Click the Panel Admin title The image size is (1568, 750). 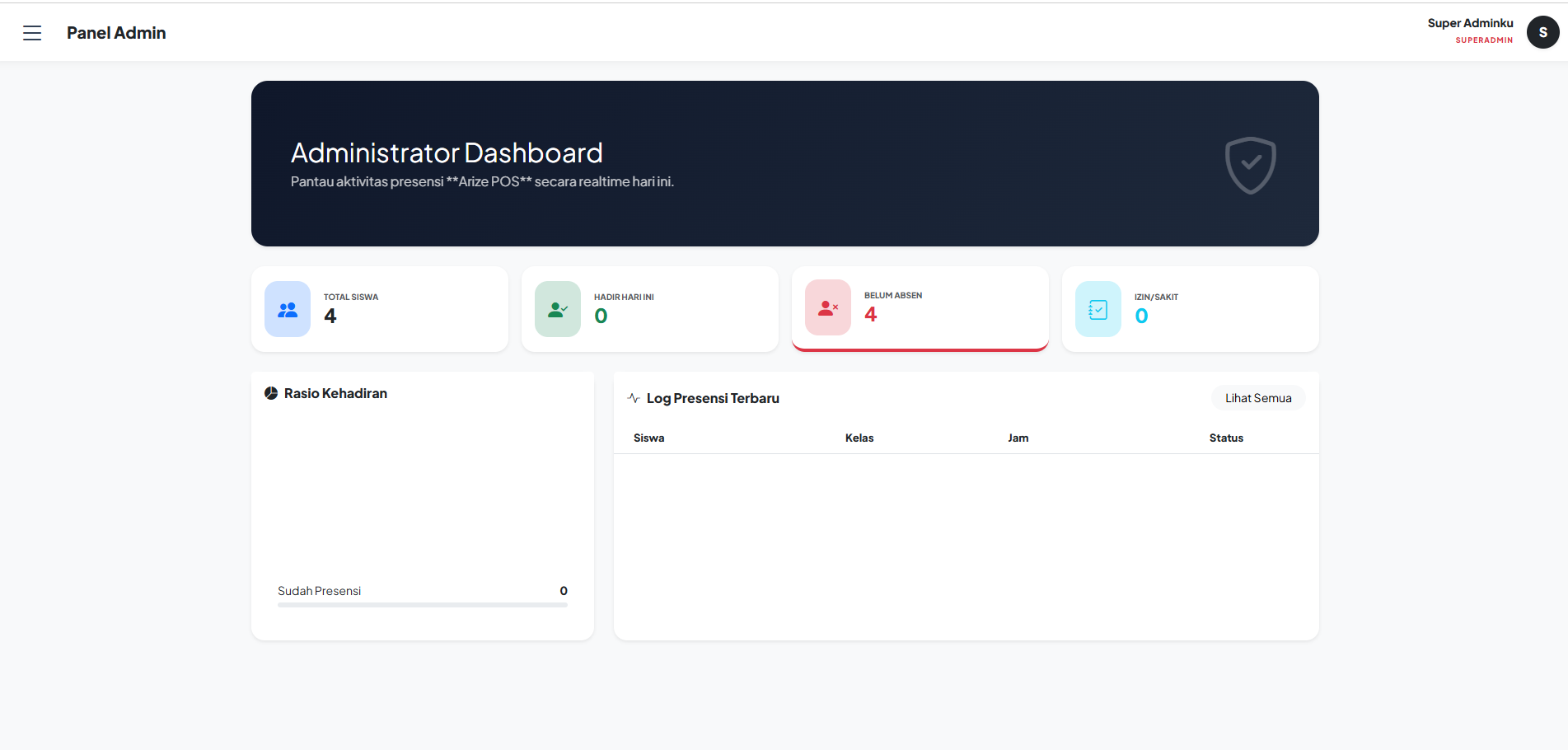[116, 32]
